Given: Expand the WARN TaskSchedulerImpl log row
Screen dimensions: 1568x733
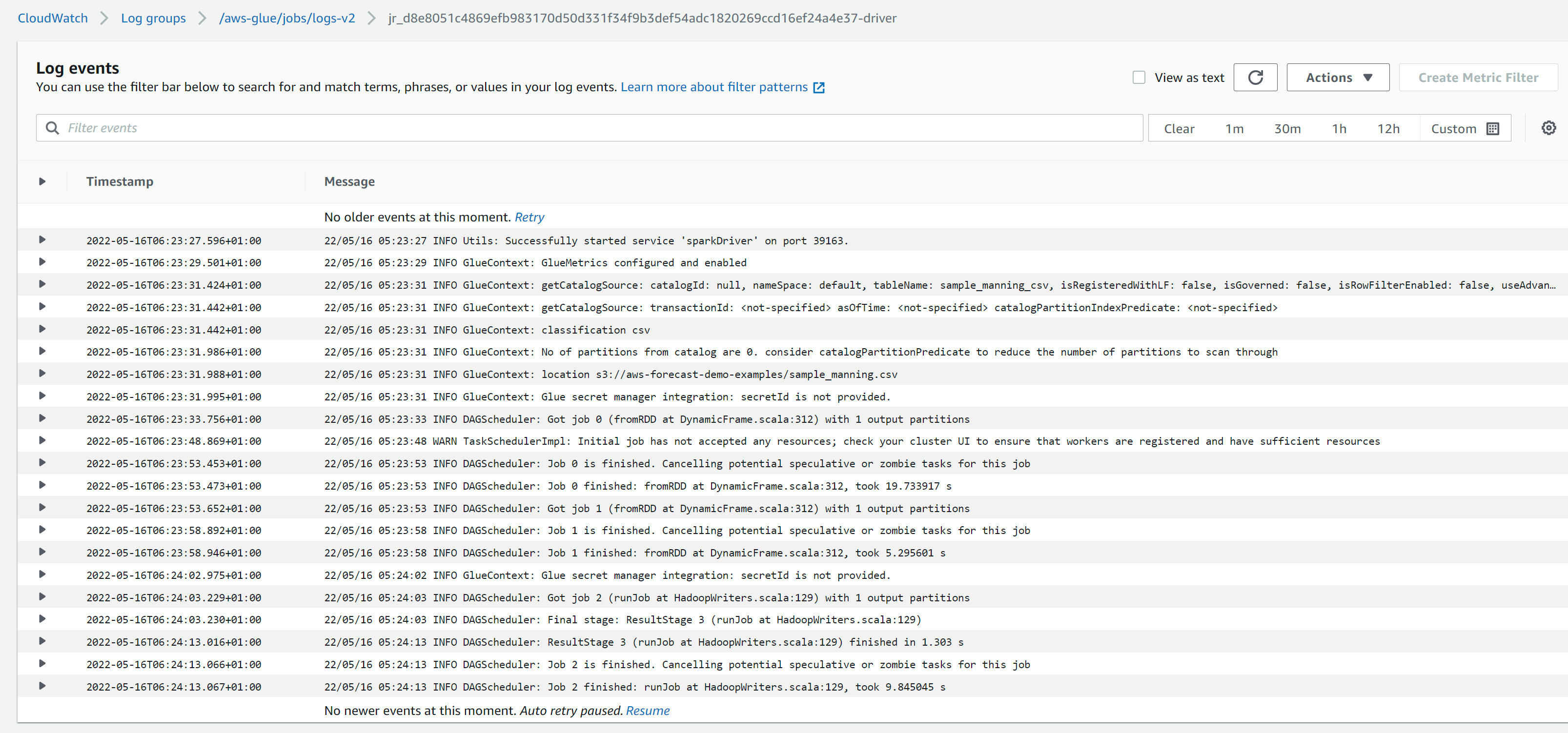Looking at the screenshot, I should pyautogui.click(x=42, y=440).
